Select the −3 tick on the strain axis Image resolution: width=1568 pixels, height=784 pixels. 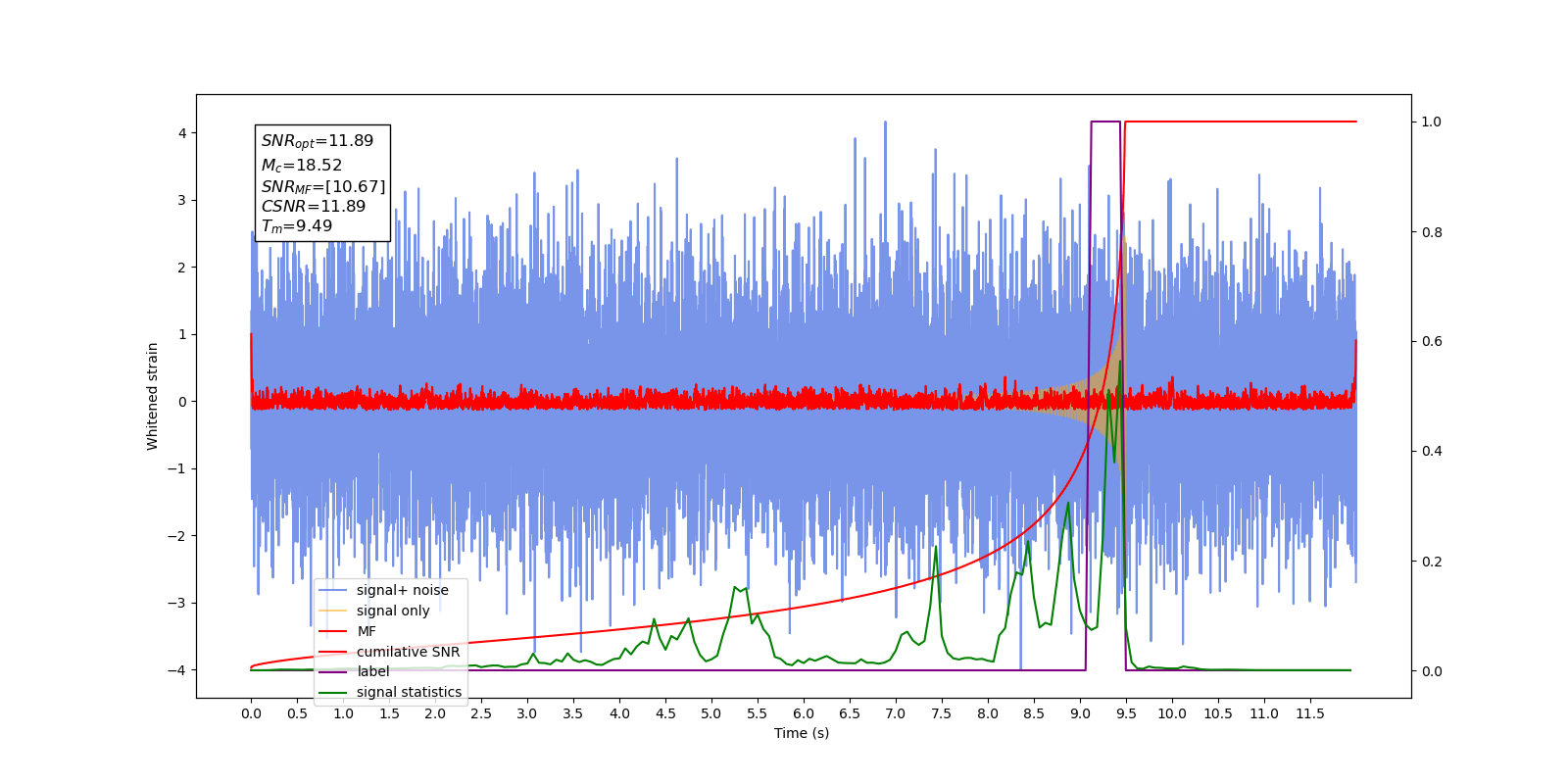point(176,603)
